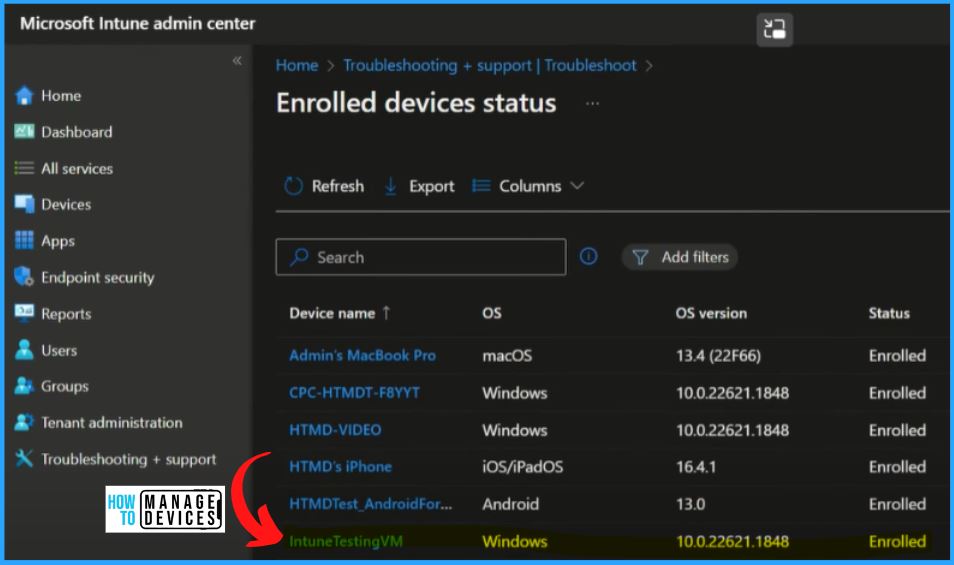The height and width of the screenshot is (565, 954).
Task: Open Troubleshooting + support navigation item
Action: tap(128, 459)
